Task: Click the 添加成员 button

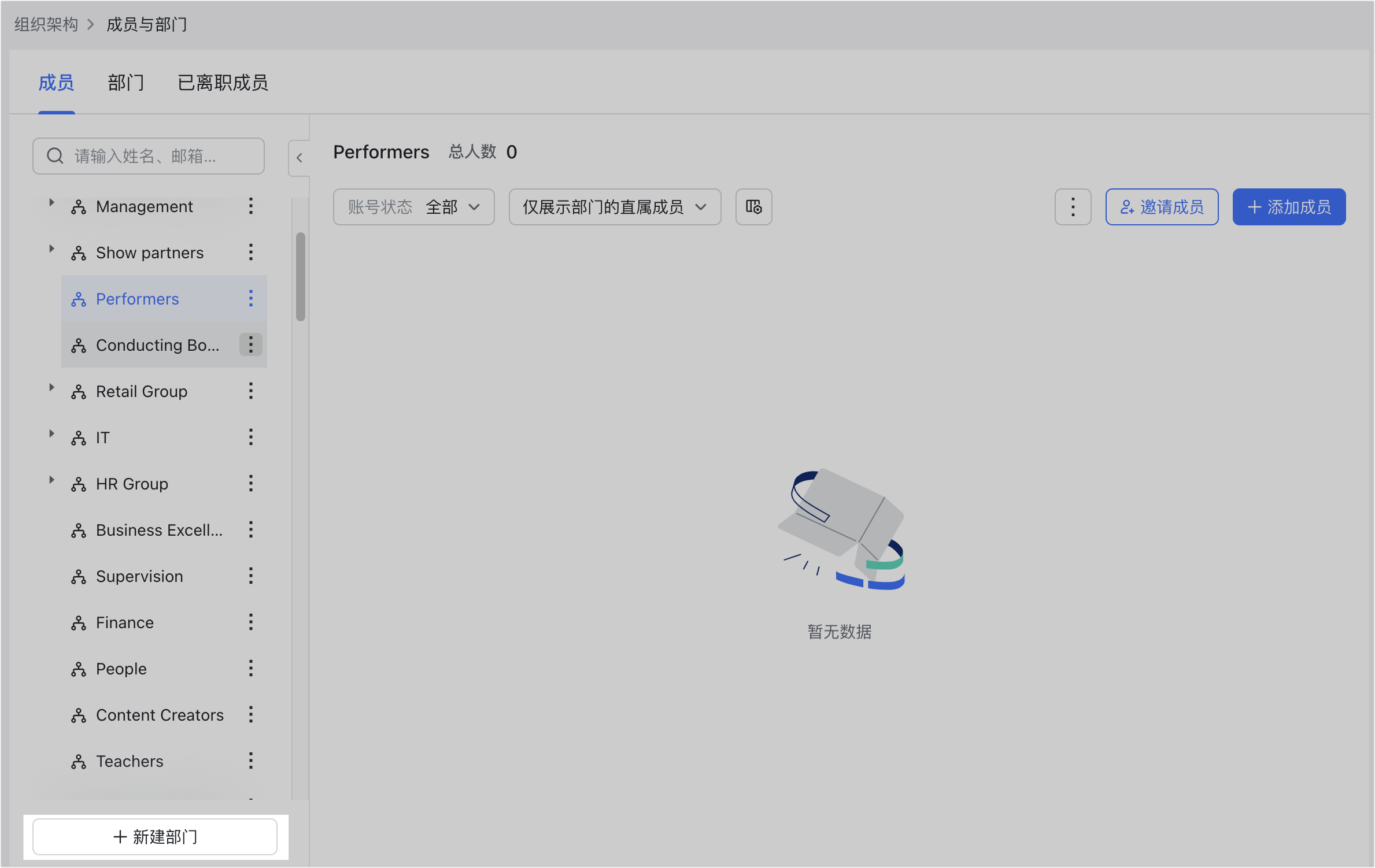Action: coord(1289,207)
